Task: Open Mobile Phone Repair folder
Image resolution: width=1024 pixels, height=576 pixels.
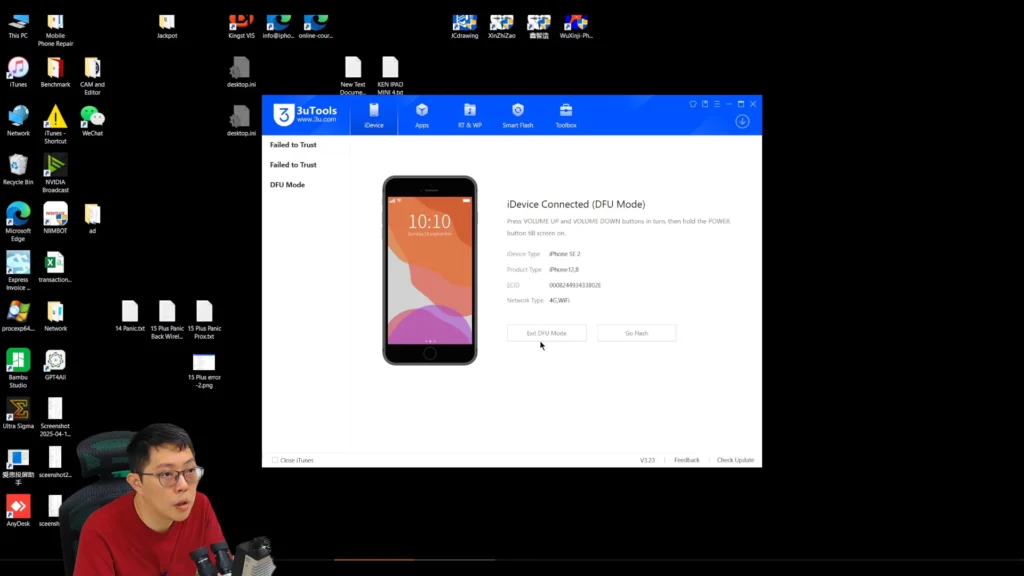Action: click(x=56, y=30)
